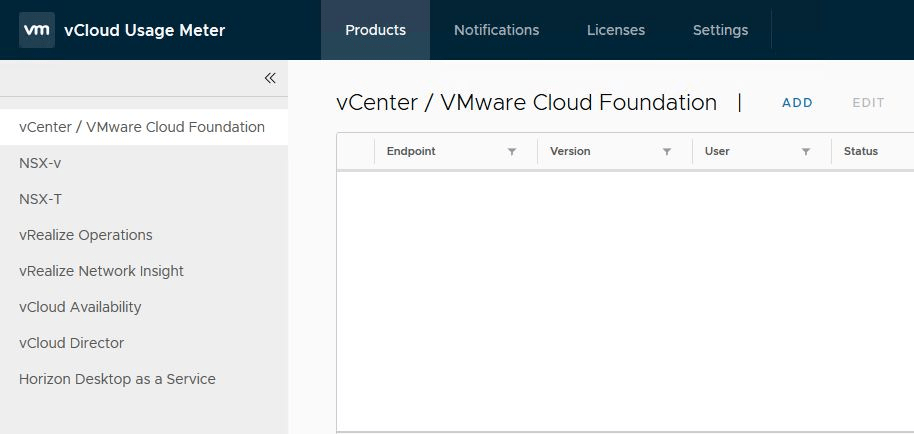
Task: Click the VMware vm logo icon
Action: 37,30
